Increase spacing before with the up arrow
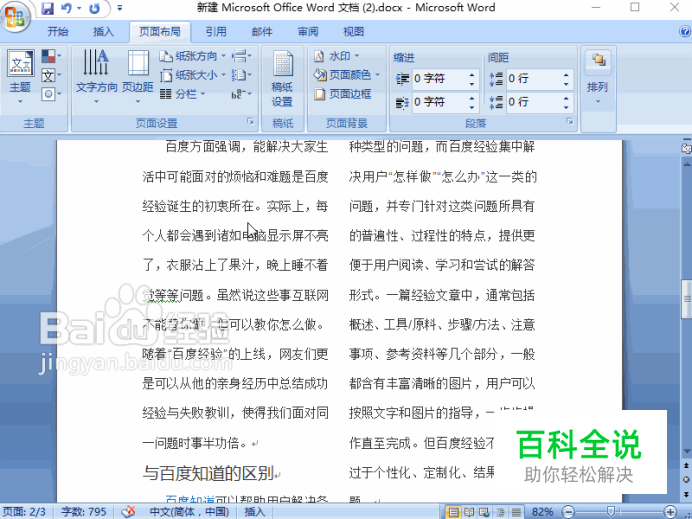The height and width of the screenshot is (519, 692). click(566, 74)
